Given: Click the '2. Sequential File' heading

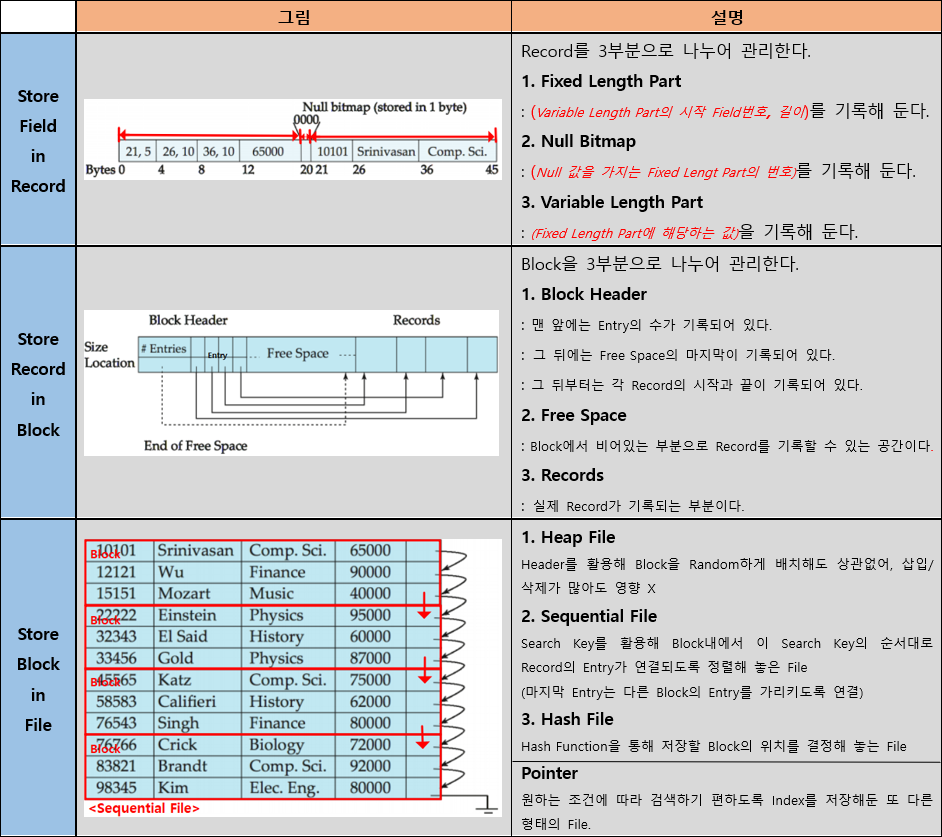Looking at the screenshot, I should [x=589, y=616].
